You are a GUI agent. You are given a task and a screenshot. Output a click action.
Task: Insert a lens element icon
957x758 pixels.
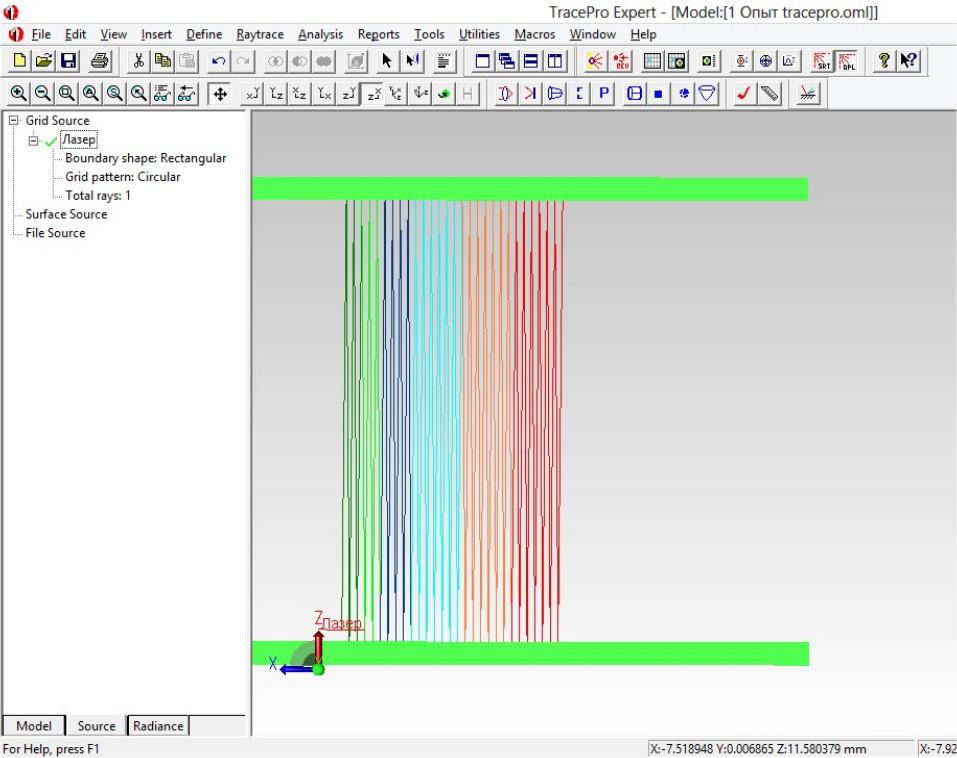pyautogui.click(x=505, y=94)
